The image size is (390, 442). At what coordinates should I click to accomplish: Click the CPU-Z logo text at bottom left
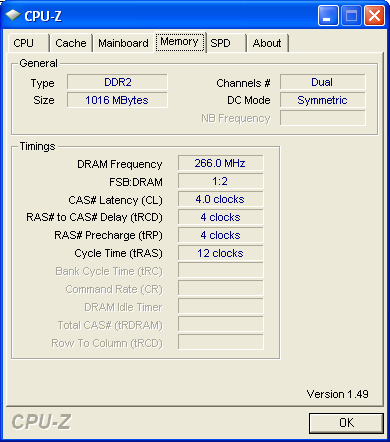42,422
